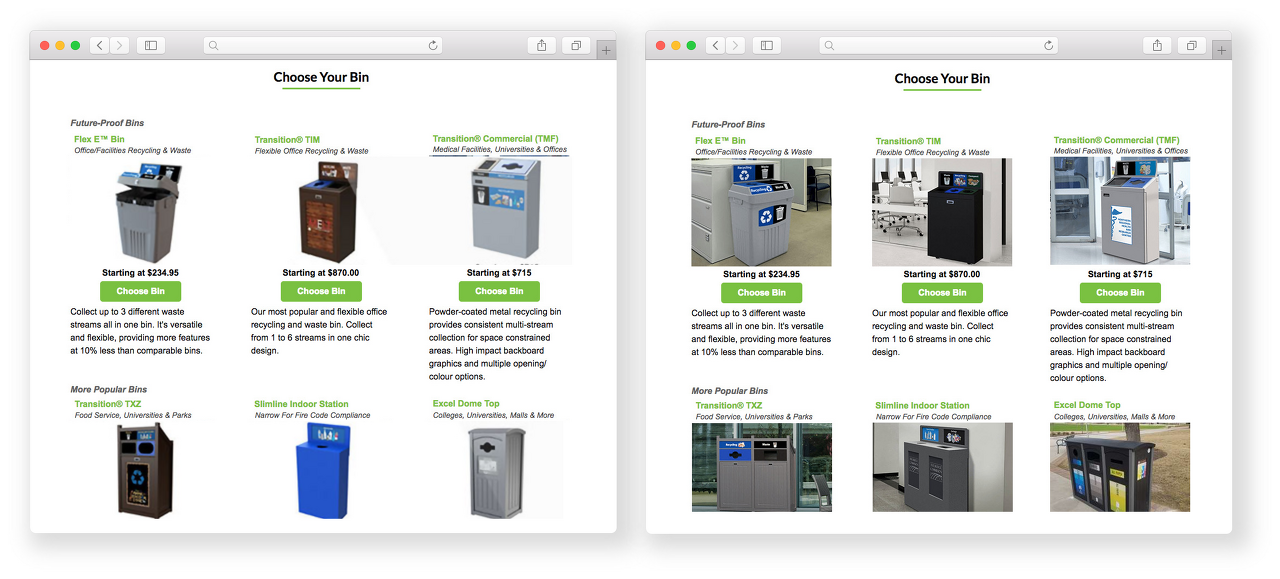
Task: Open Transition® TIM link in right window
Action: 908,142
